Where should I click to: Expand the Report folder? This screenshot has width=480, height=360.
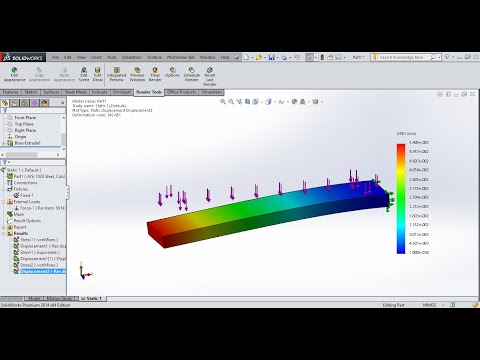[x=4, y=227]
